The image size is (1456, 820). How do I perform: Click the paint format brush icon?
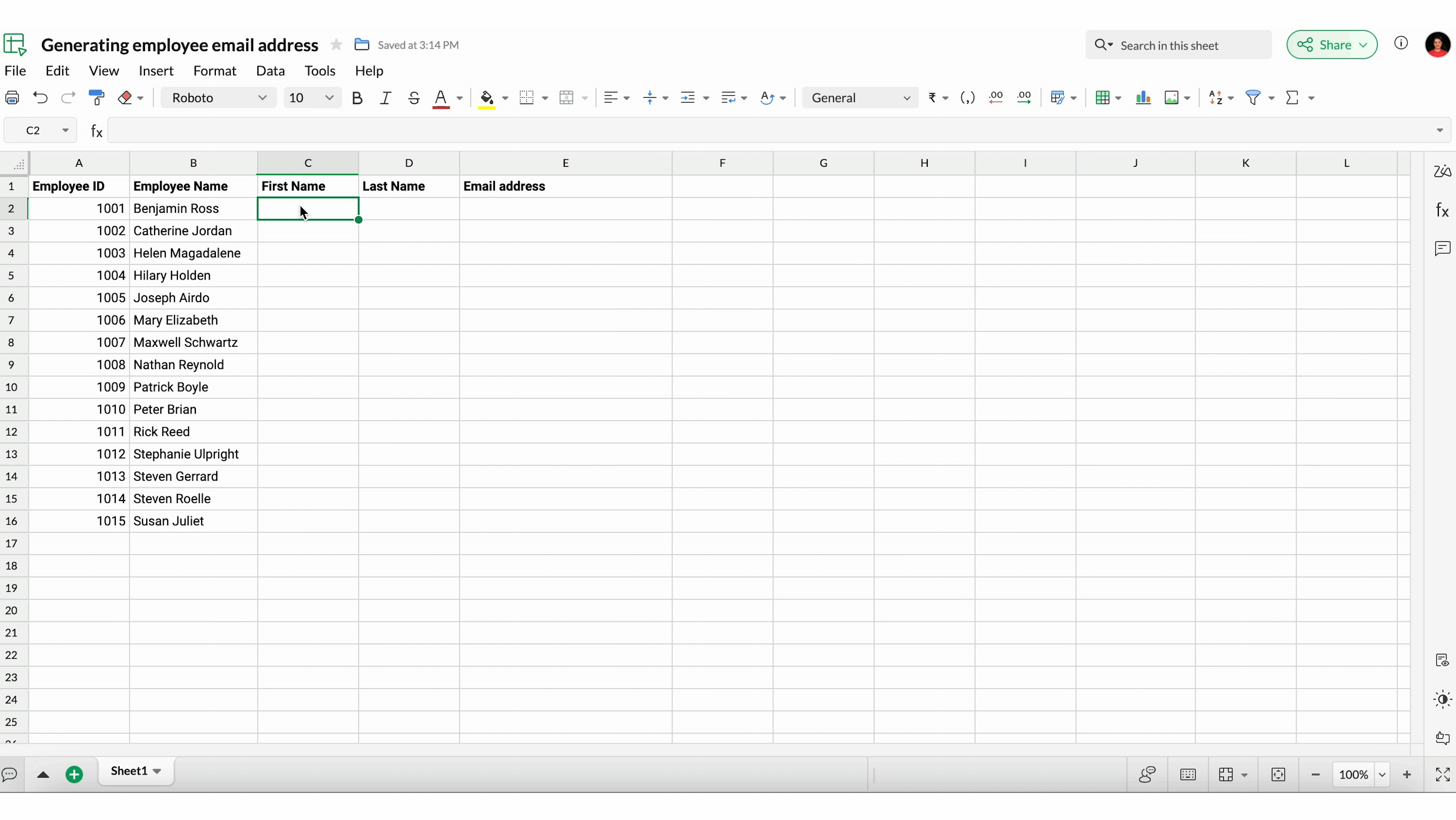coord(97,98)
